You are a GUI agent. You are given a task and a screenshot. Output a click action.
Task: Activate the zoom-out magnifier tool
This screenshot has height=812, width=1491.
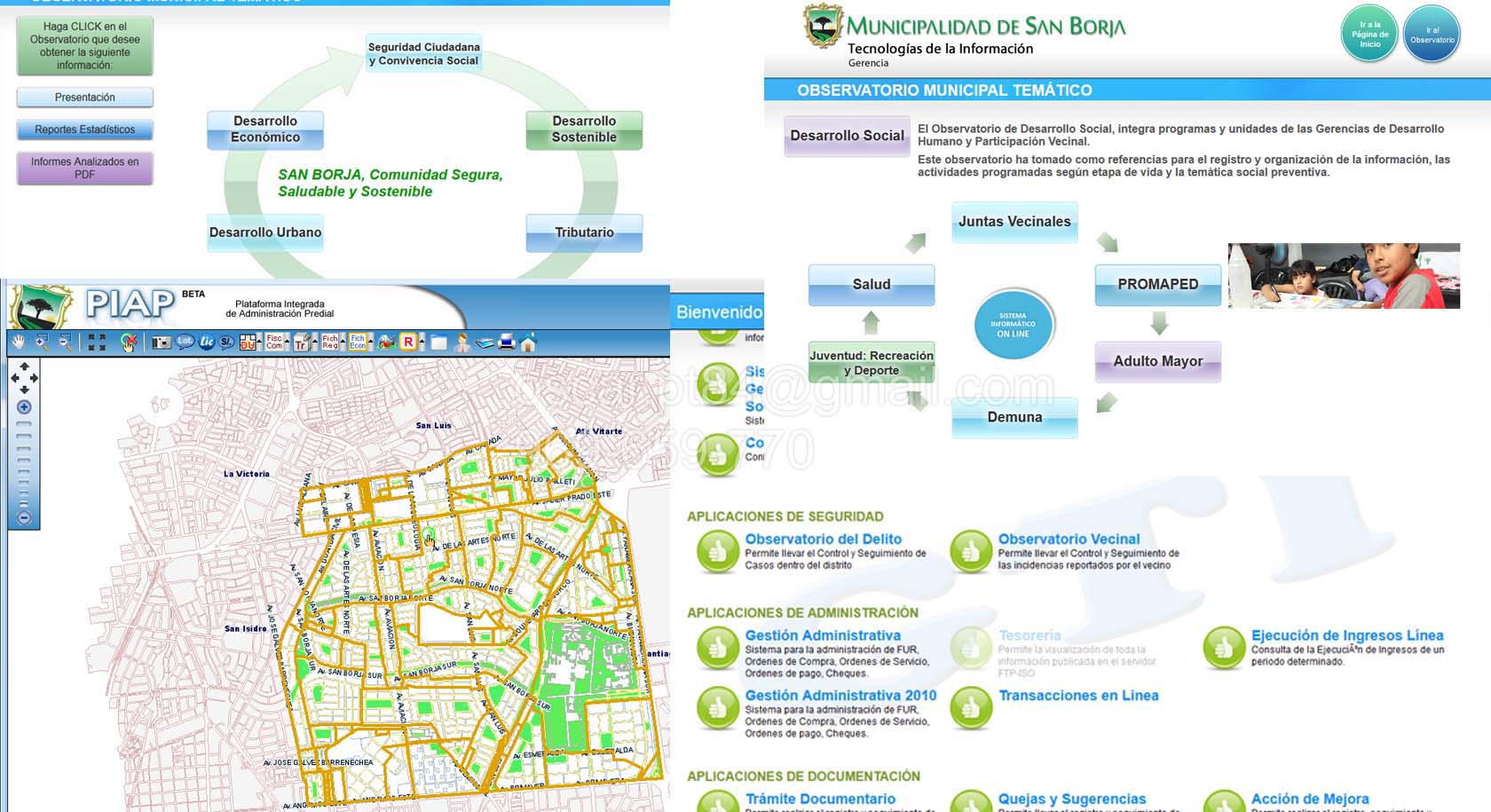(65, 342)
